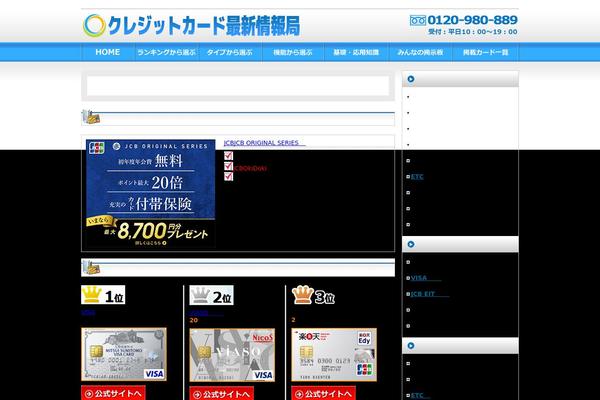Click the arrow icon heading the VISA sidebar section

[411, 244]
